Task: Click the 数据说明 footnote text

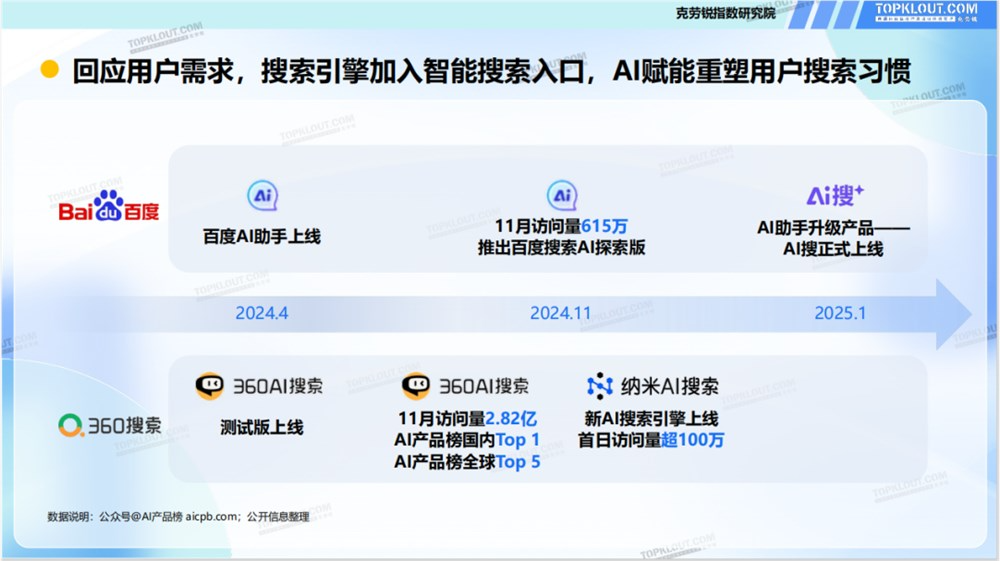Action: coord(178,516)
